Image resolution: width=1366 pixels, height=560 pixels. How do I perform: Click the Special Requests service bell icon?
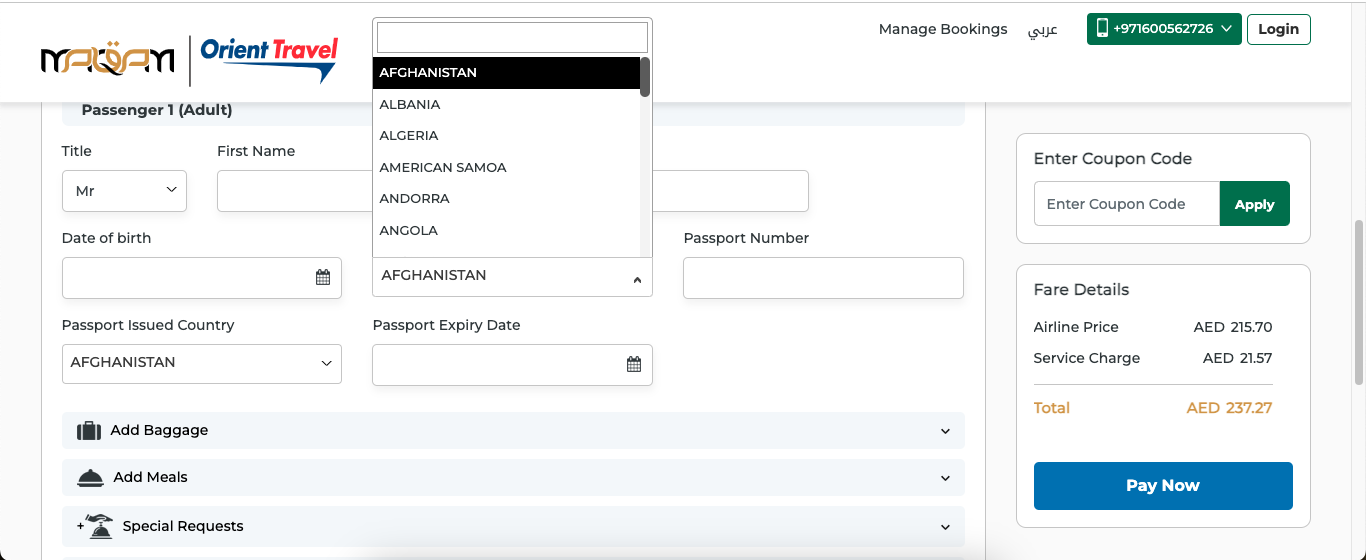[96, 526]
